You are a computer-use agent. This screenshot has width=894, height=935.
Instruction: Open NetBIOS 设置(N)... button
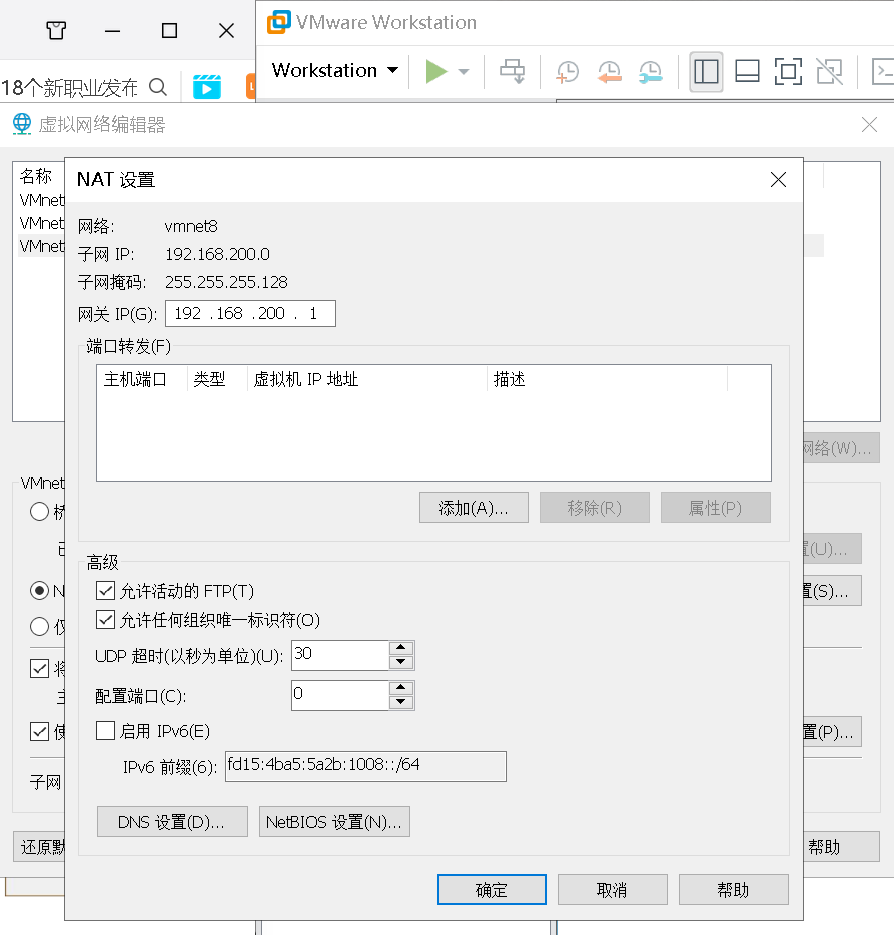click(334, 822)
